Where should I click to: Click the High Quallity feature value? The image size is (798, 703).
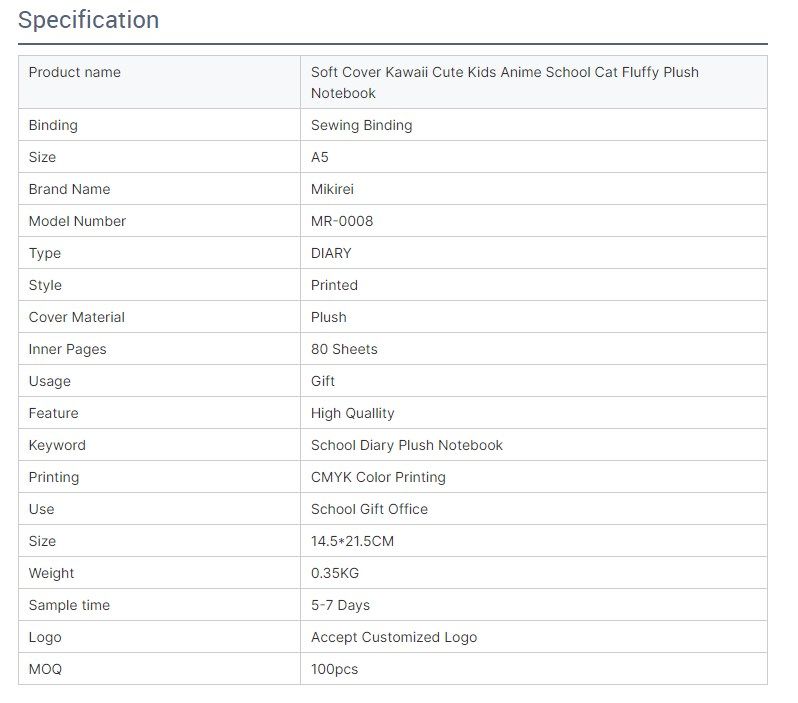point(353,413)
